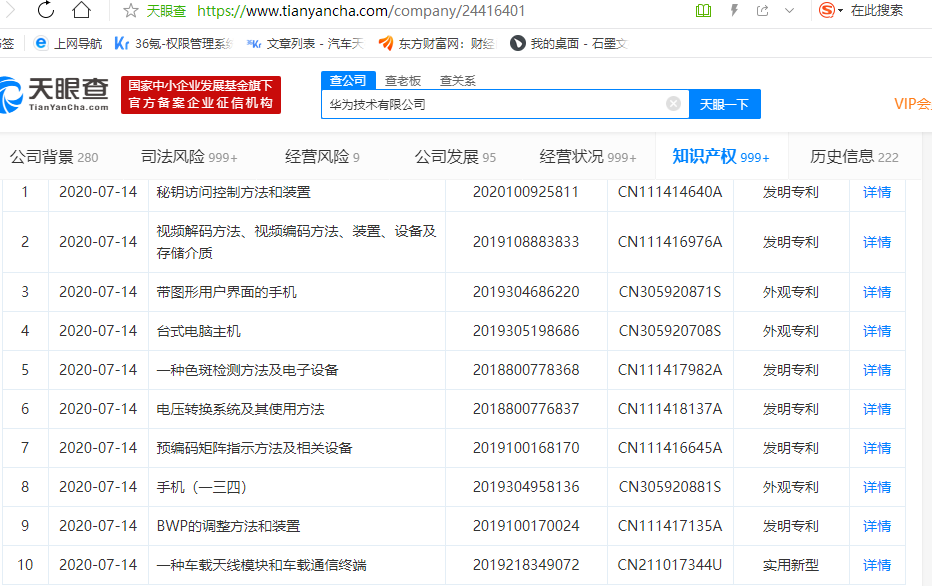This screenshot has width=932, height=586.
Task: Switch to the 经营风险 9 tab
Action: tap(322, 157)
